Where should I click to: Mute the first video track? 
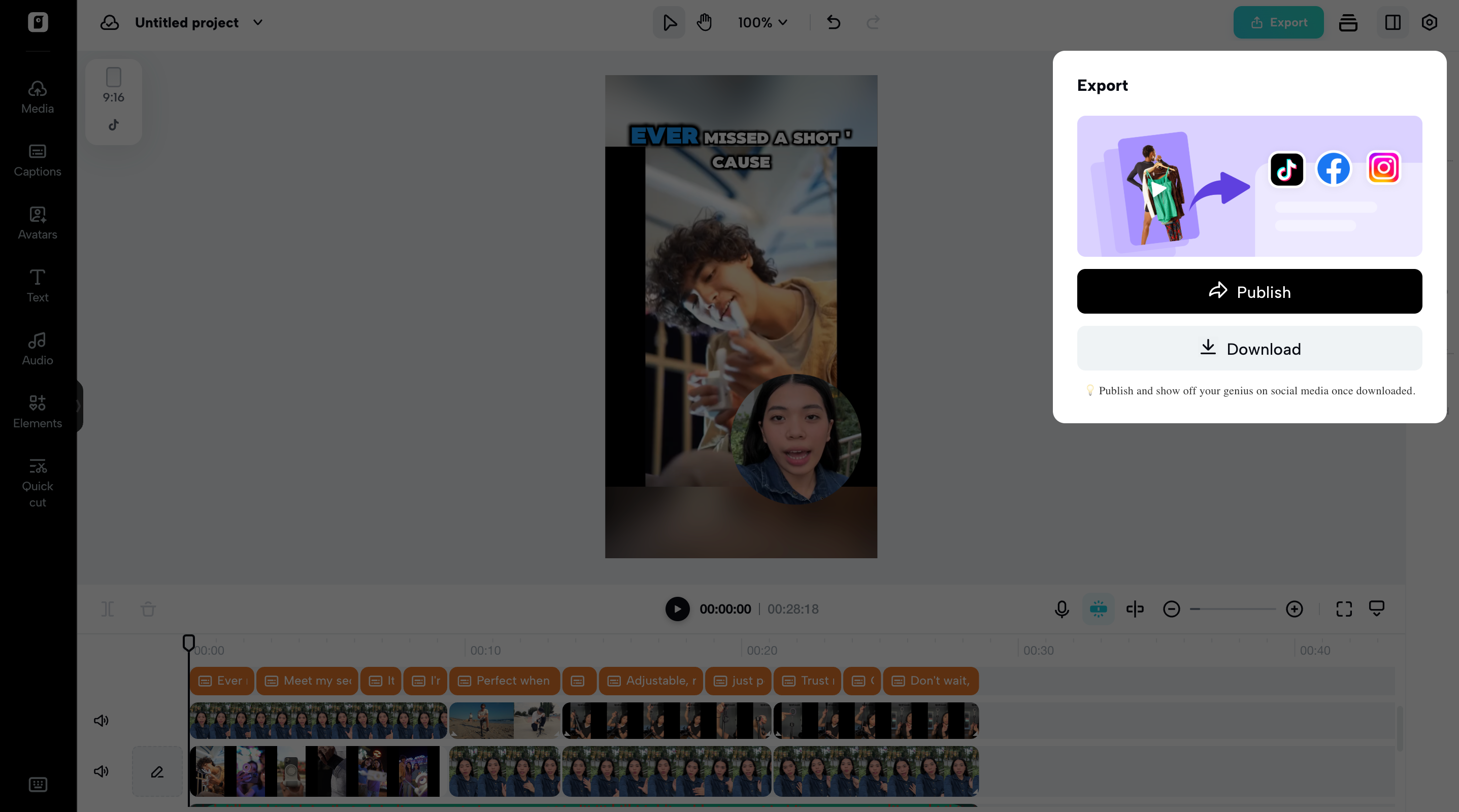(101, 720)
